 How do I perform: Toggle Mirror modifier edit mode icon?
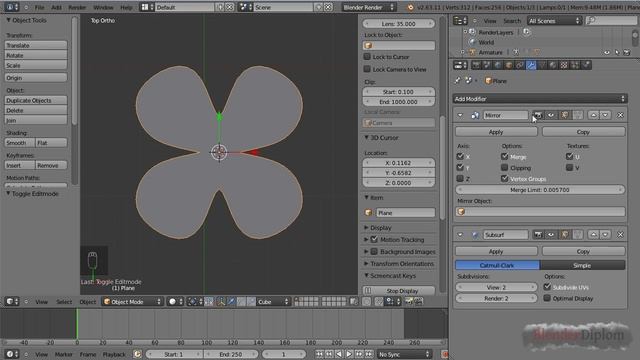(x=564, y=115)
